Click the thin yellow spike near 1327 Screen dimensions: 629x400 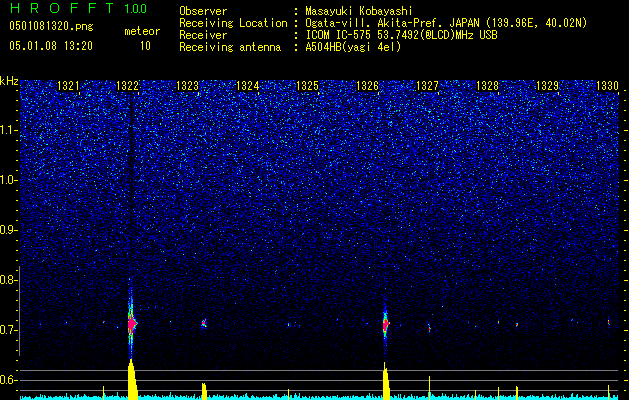[x=429, y=388]
